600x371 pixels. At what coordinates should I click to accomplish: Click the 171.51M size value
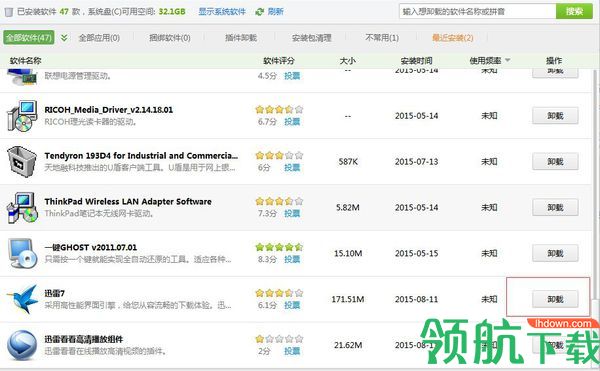click(x=347, y=299)
